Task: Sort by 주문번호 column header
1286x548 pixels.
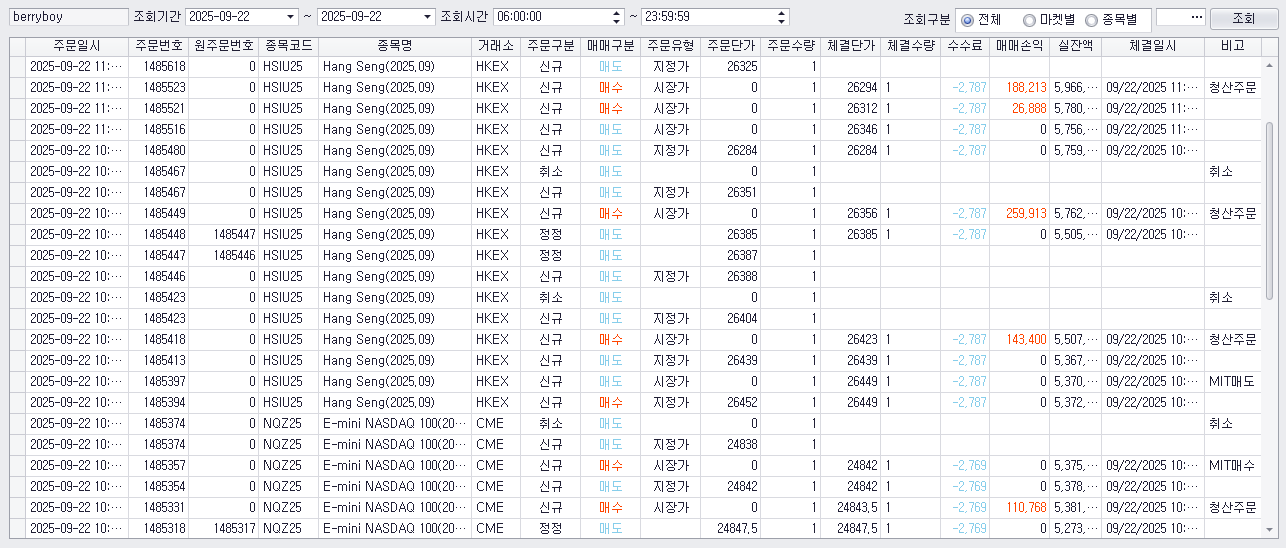Action: pyautogui.click(x=158, y=46)
